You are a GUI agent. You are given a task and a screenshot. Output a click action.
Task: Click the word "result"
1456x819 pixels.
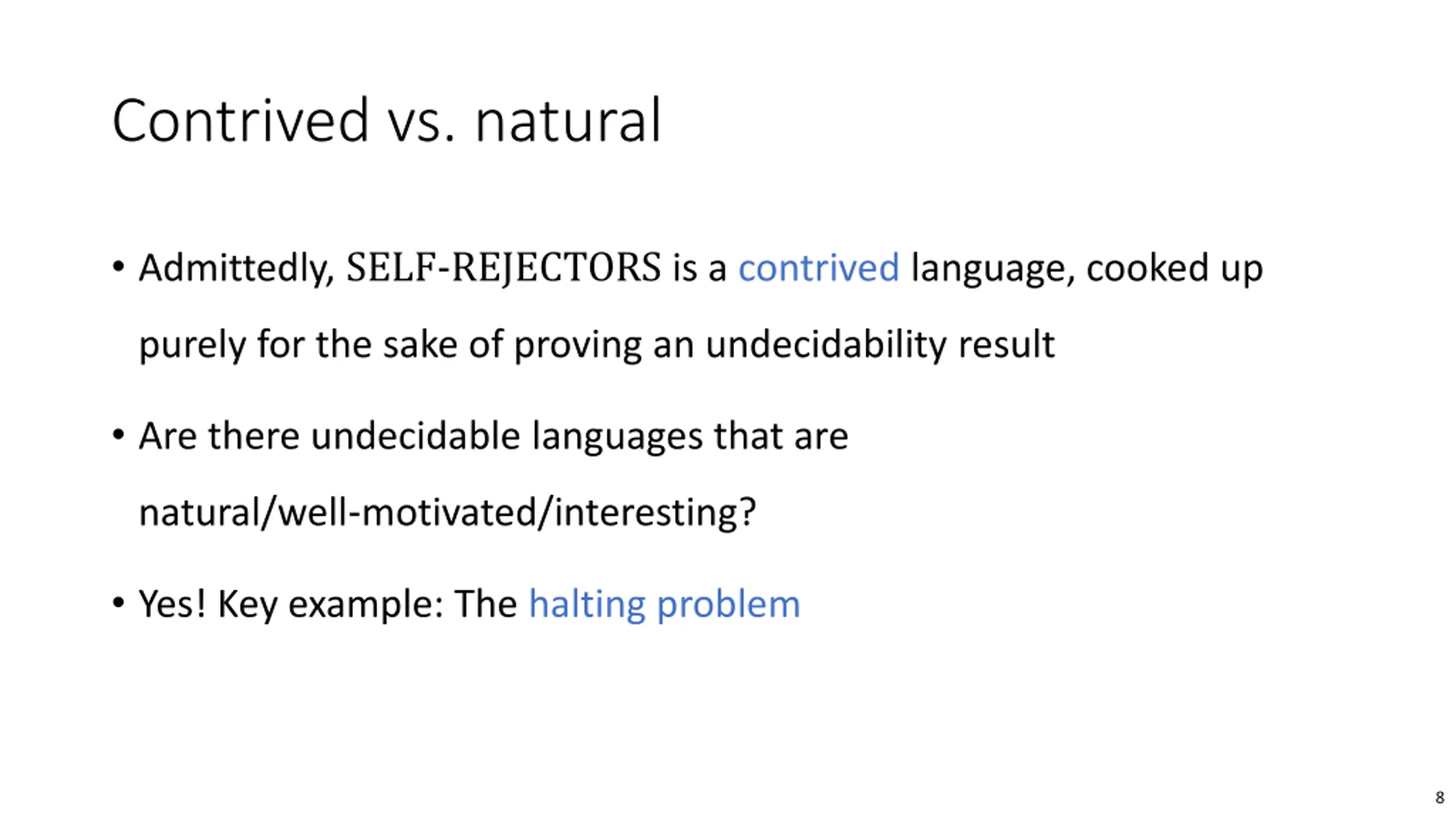1006,344
